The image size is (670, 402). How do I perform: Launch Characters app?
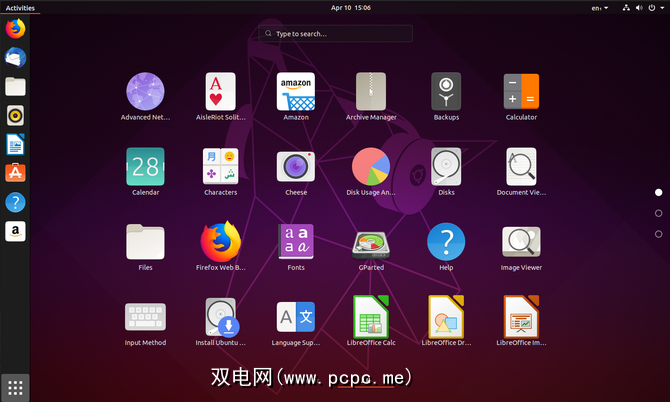click(x=220, y=167)
